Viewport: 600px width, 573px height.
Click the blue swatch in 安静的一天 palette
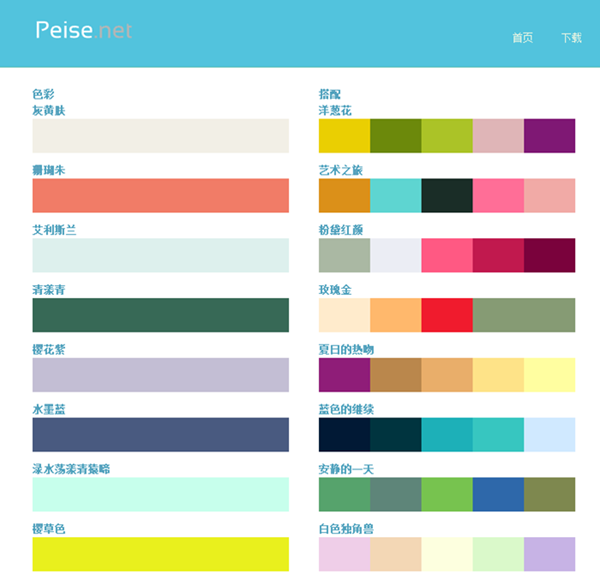tap(498, 494)
